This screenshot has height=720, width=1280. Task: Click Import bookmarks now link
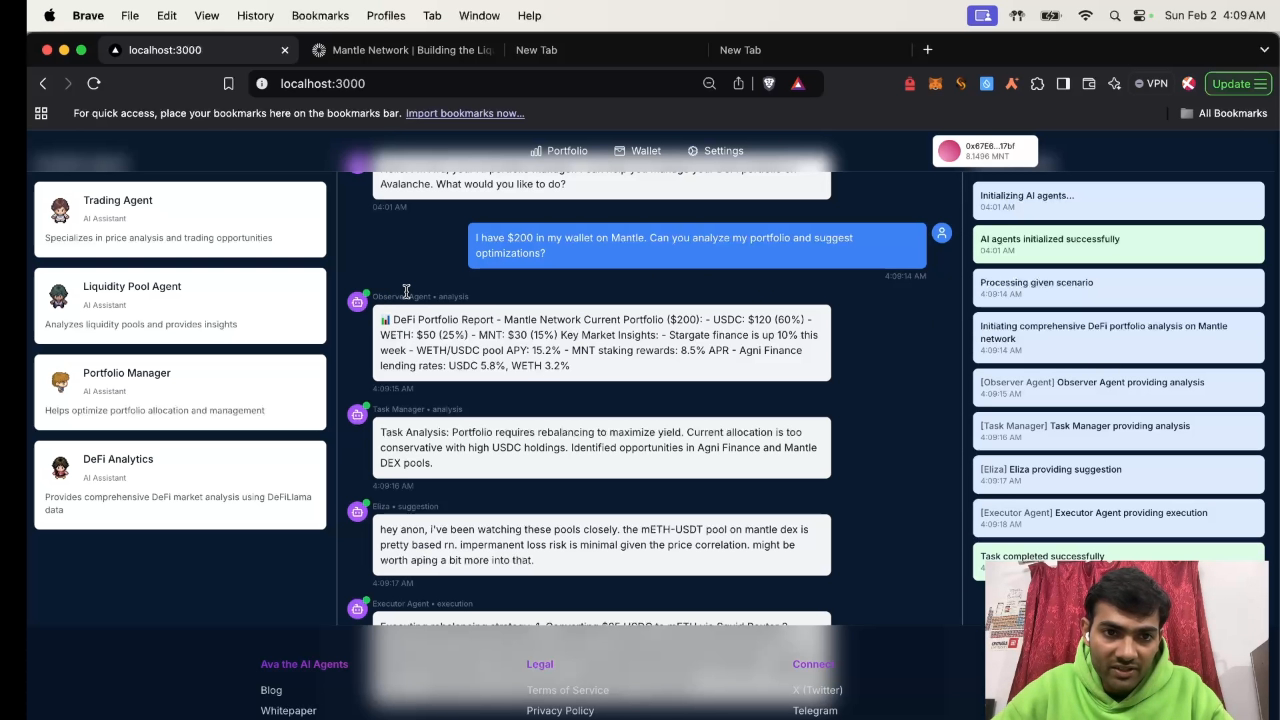[x=465, y=113]
